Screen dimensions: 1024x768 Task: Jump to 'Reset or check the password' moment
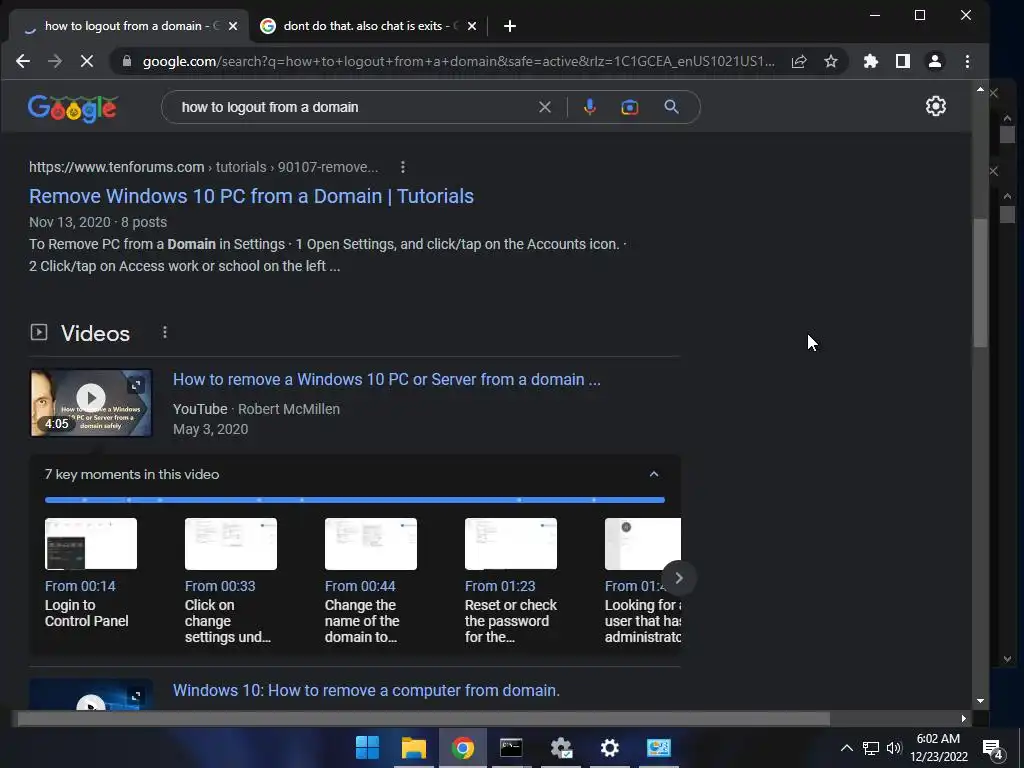click(x=511, y=621)
